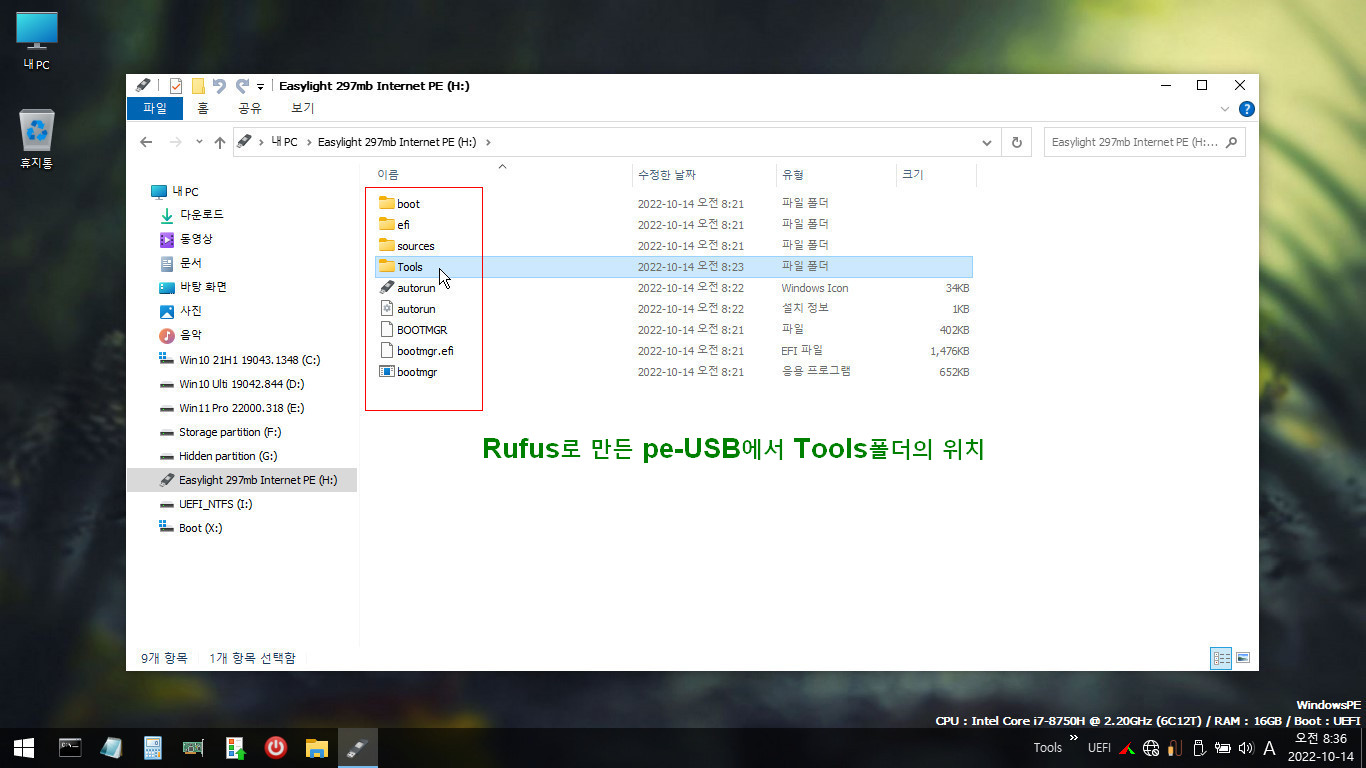Expand chevron after 내 PC breadcrumb
This screenshot has height=768, width=1366.
click(309, 142)
